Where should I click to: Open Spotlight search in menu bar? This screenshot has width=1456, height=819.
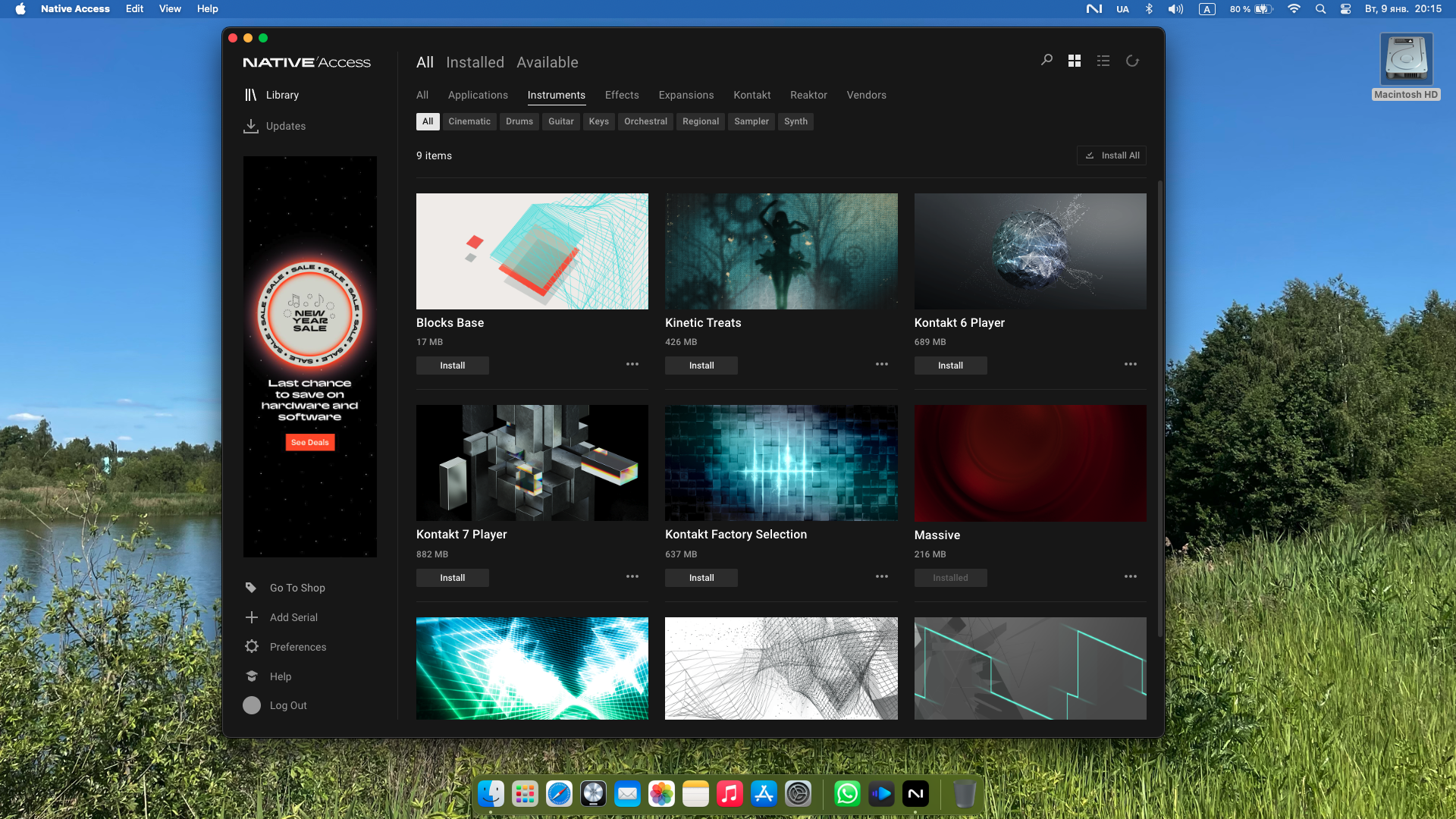1320,9
